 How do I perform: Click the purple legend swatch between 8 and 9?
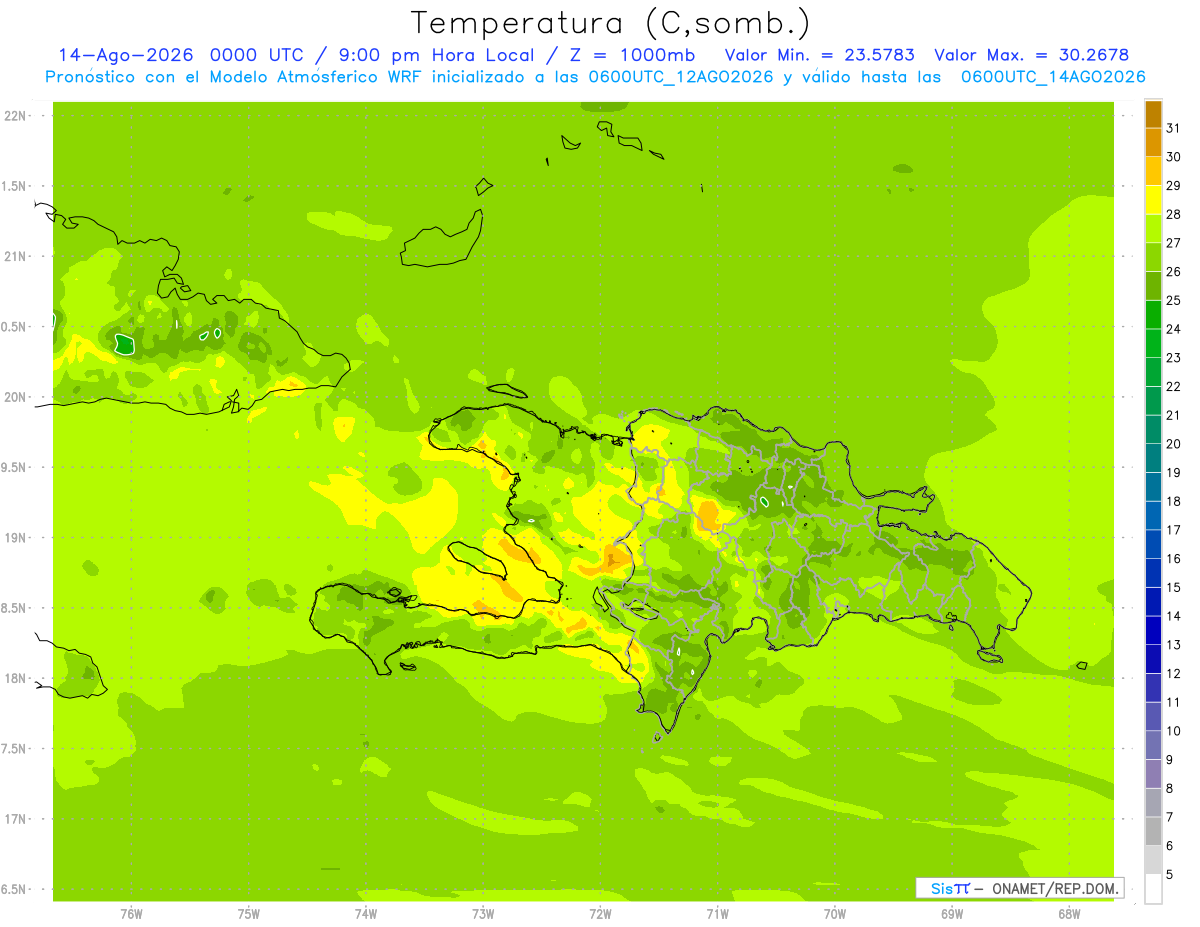pyautogui.click(x=1153, y=774)
